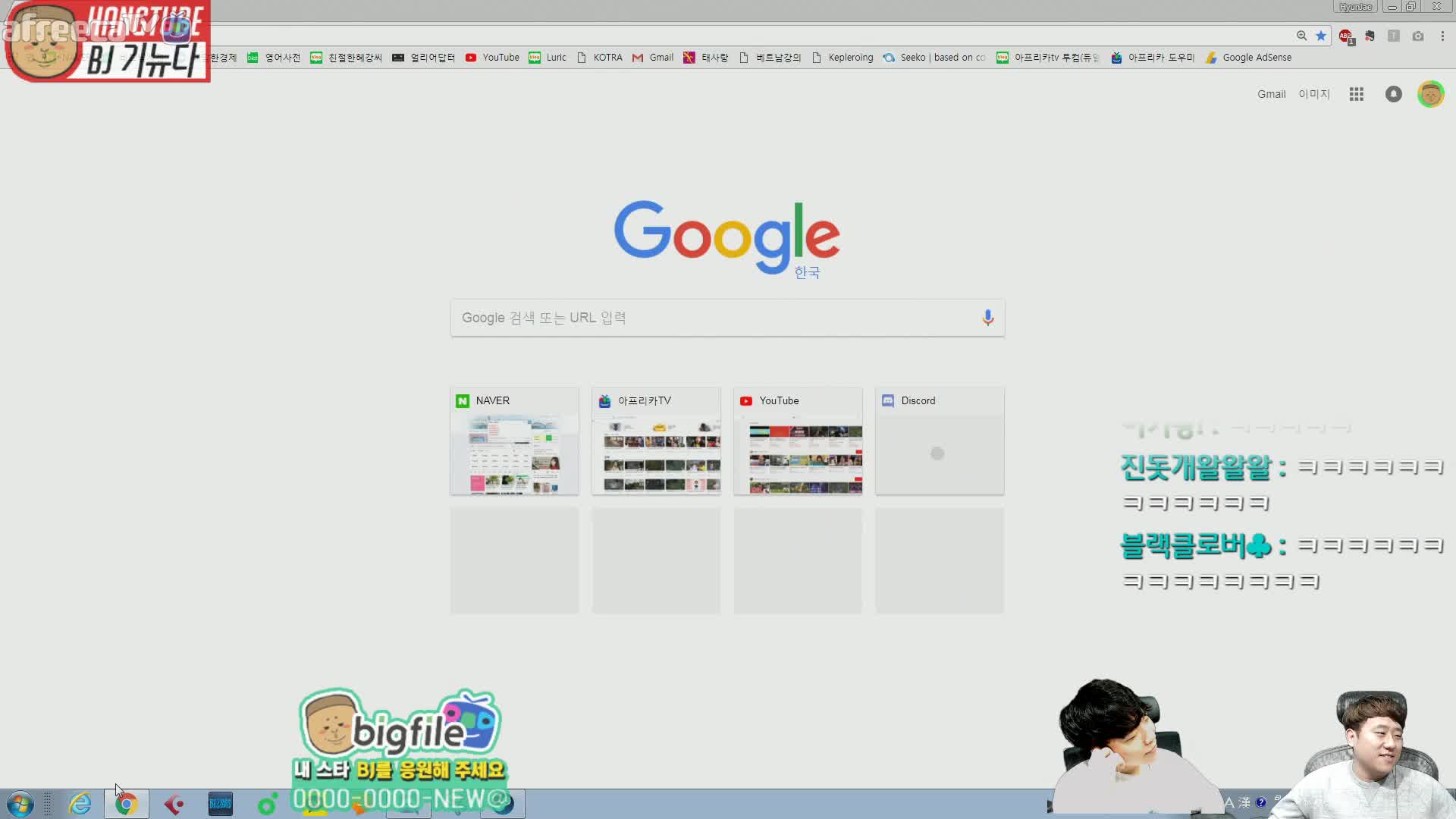Click the camera screenshot extension icon
The height and width of the screenshot is (819, 1456).
(x=1417, y=36)
